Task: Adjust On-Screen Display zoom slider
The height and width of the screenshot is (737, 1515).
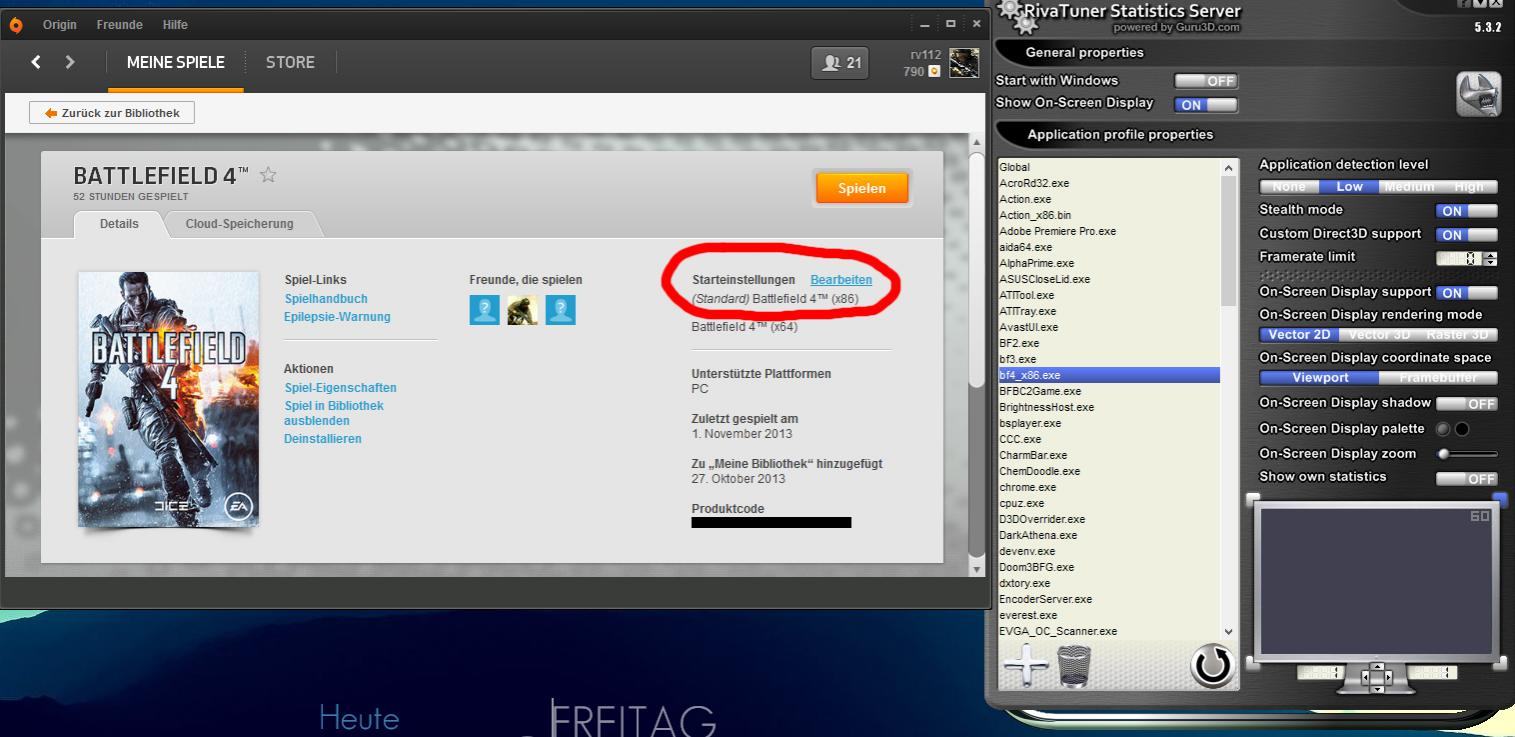Action: [x=1467, y=454]
